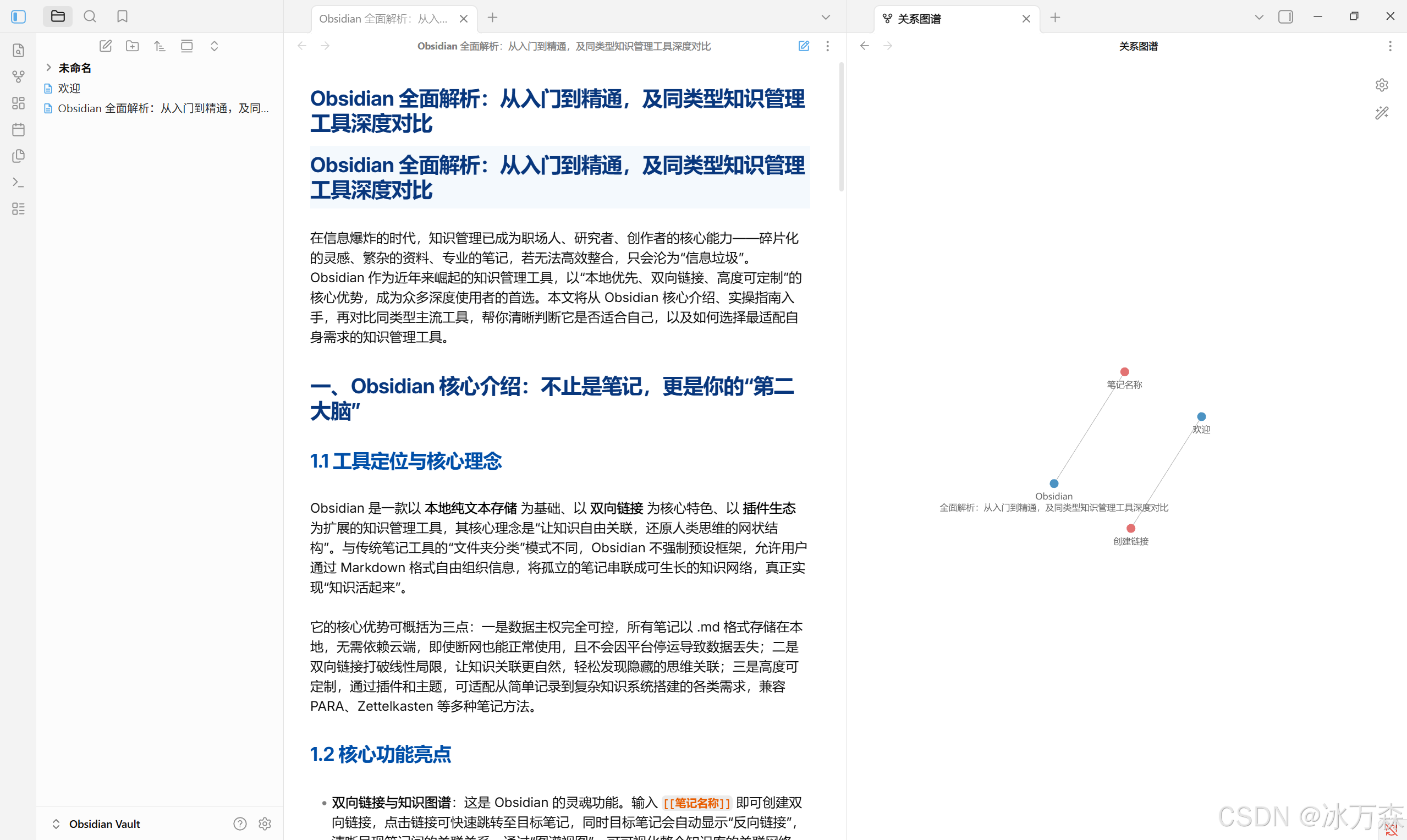Image resolution: width=1407 pixels, height=840 pixels.
Task: Open graph view from ribbon
Action: [18, 76]
